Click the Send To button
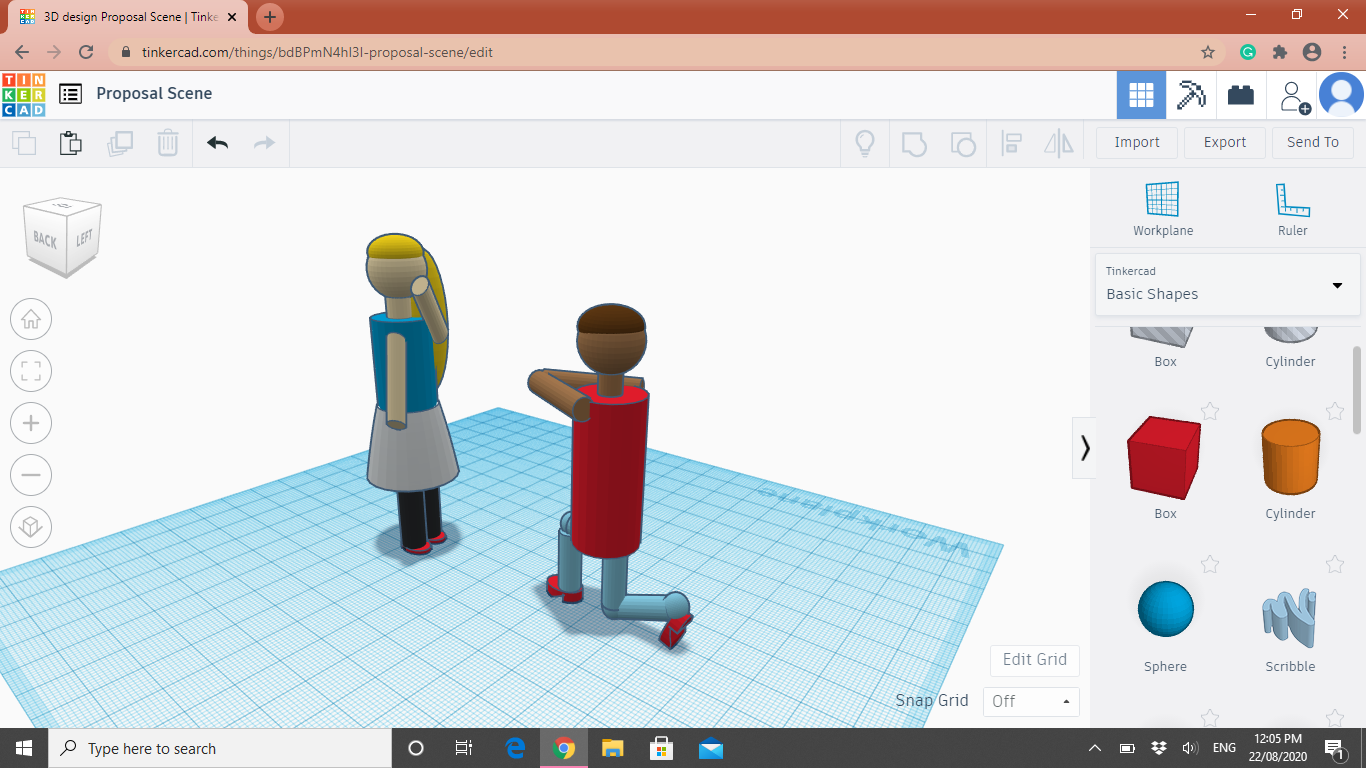Viewport: 1366px width, 768px height. [1313, 142]
